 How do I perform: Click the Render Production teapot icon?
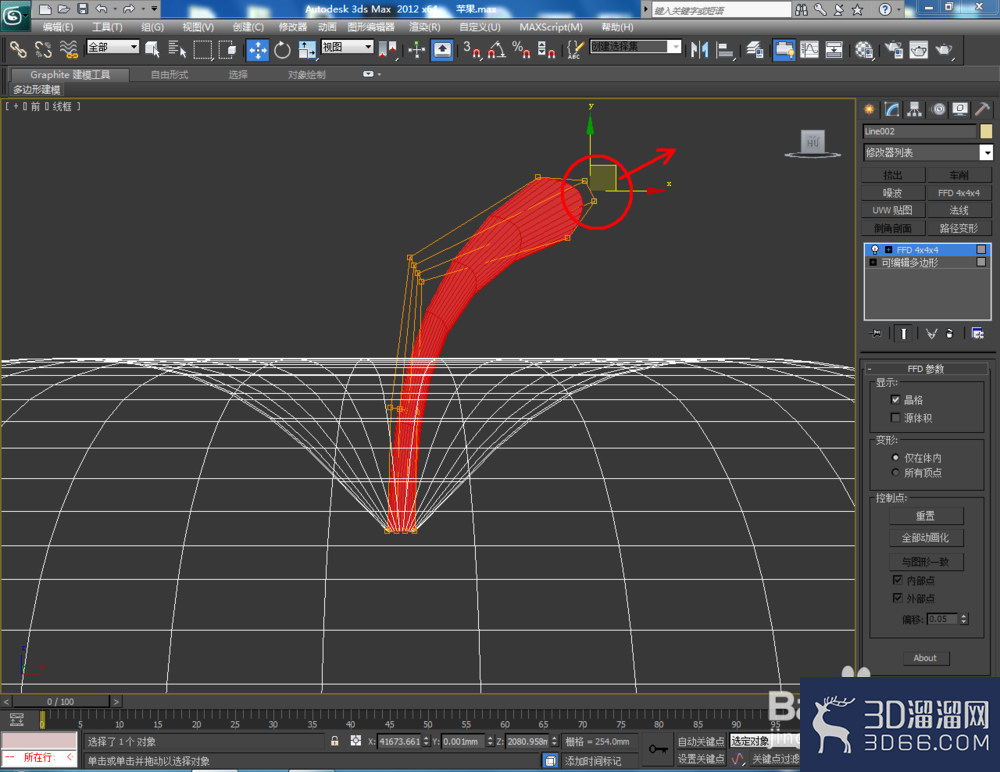(944, 50)
